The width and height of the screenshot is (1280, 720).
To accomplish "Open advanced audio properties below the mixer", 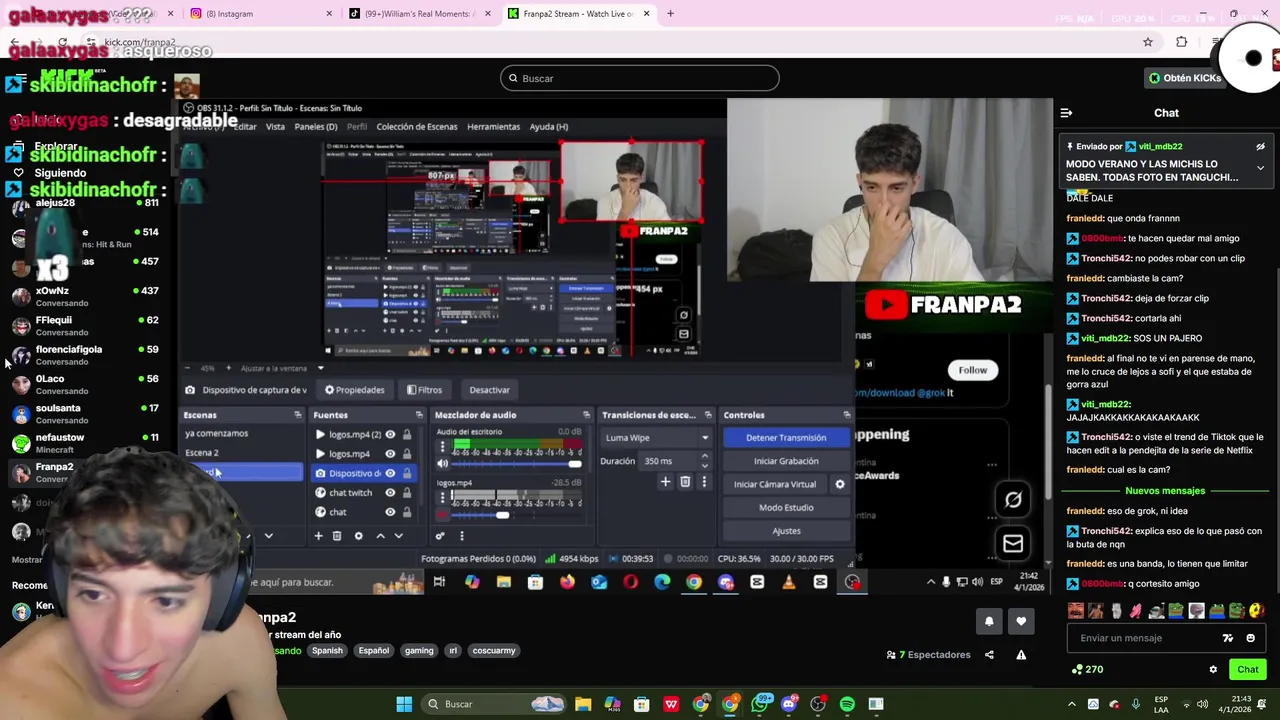I will pyautogui.click(x=439, y=536).
